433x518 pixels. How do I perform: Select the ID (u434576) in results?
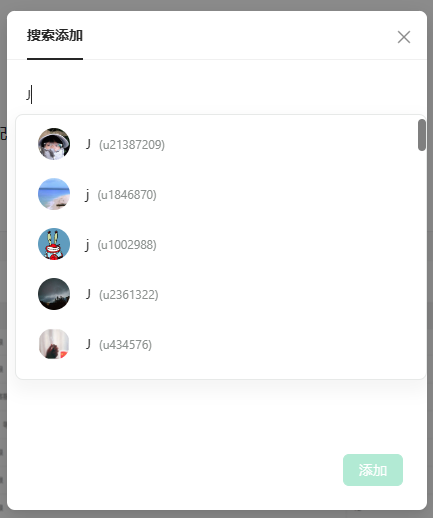click(x=125, y=345)
